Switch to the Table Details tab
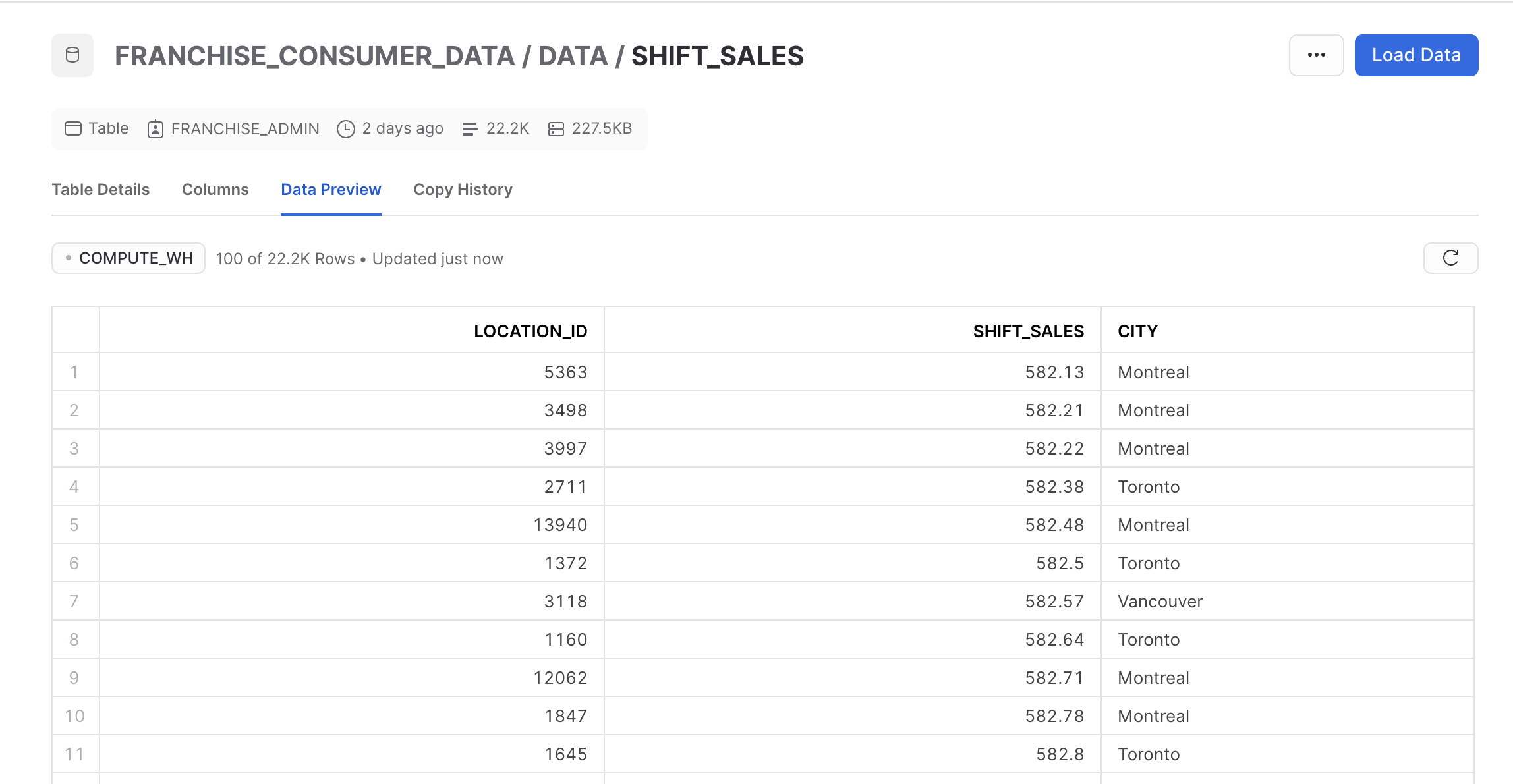The width and height of the screenshot is (1513, 784). (x=101, y=190)
